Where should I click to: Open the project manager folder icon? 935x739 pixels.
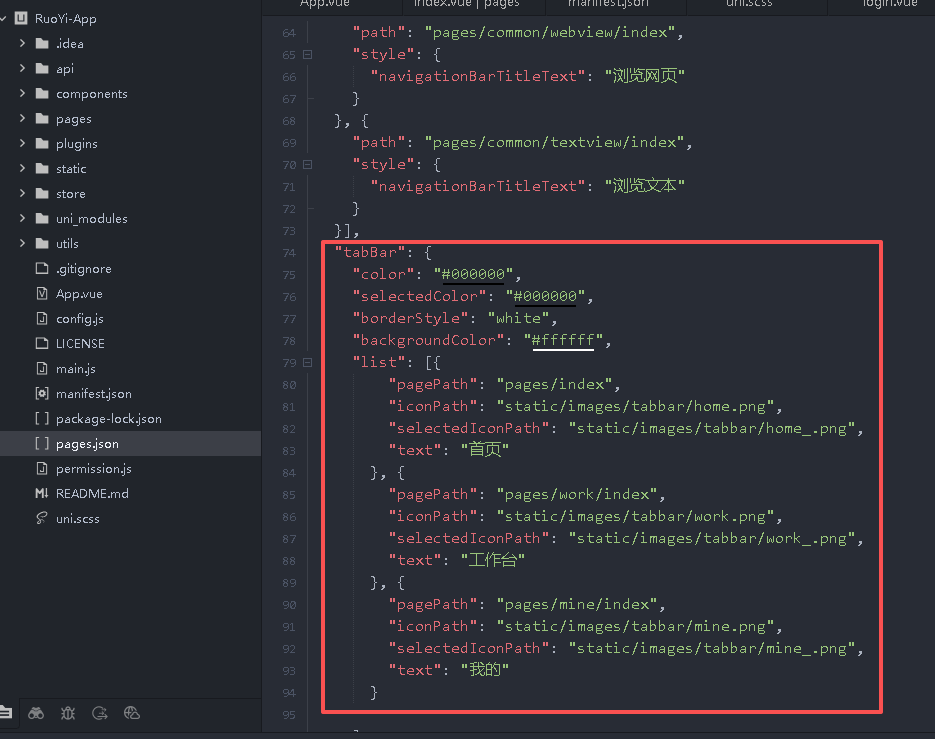point(6,713)
